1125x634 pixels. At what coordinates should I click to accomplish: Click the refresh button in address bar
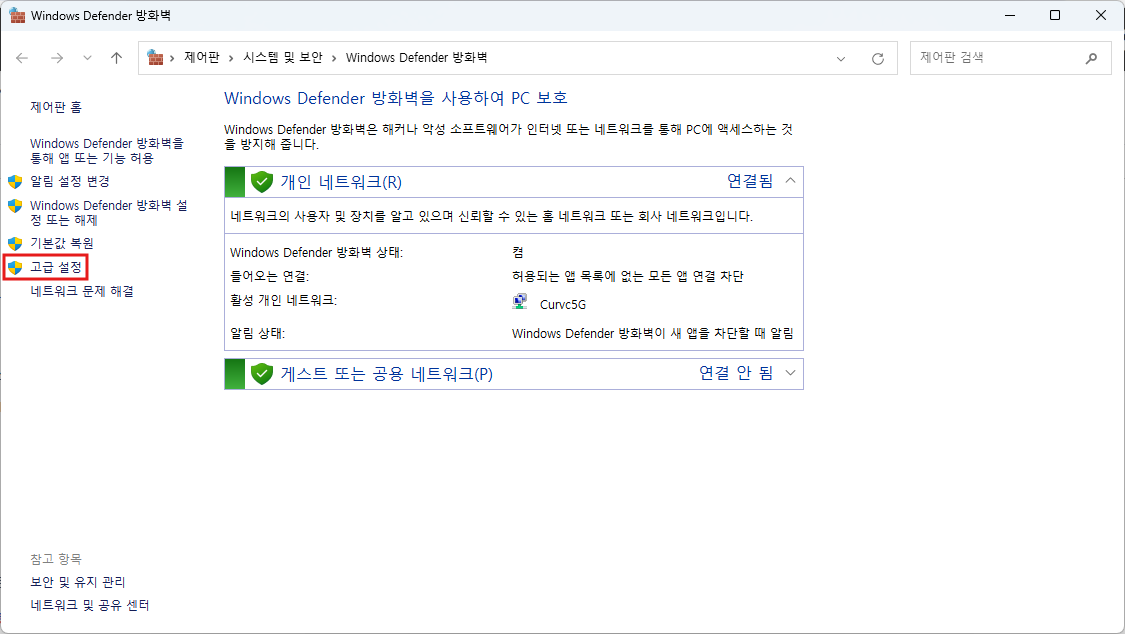pos(878,58)
